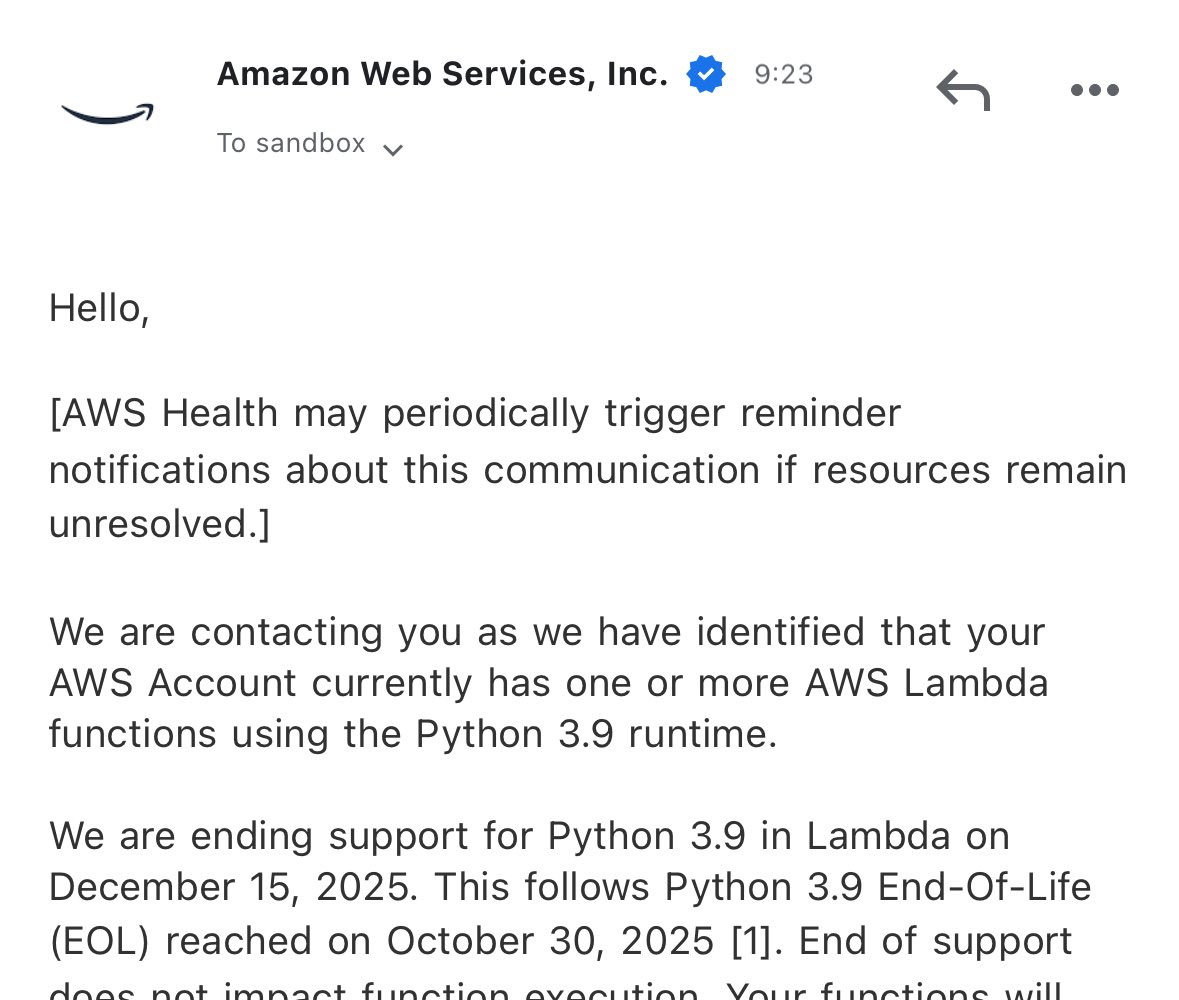Click the "We are contacting you" paragraph
Screen dimensions: 1179x1000
[548, 683]
